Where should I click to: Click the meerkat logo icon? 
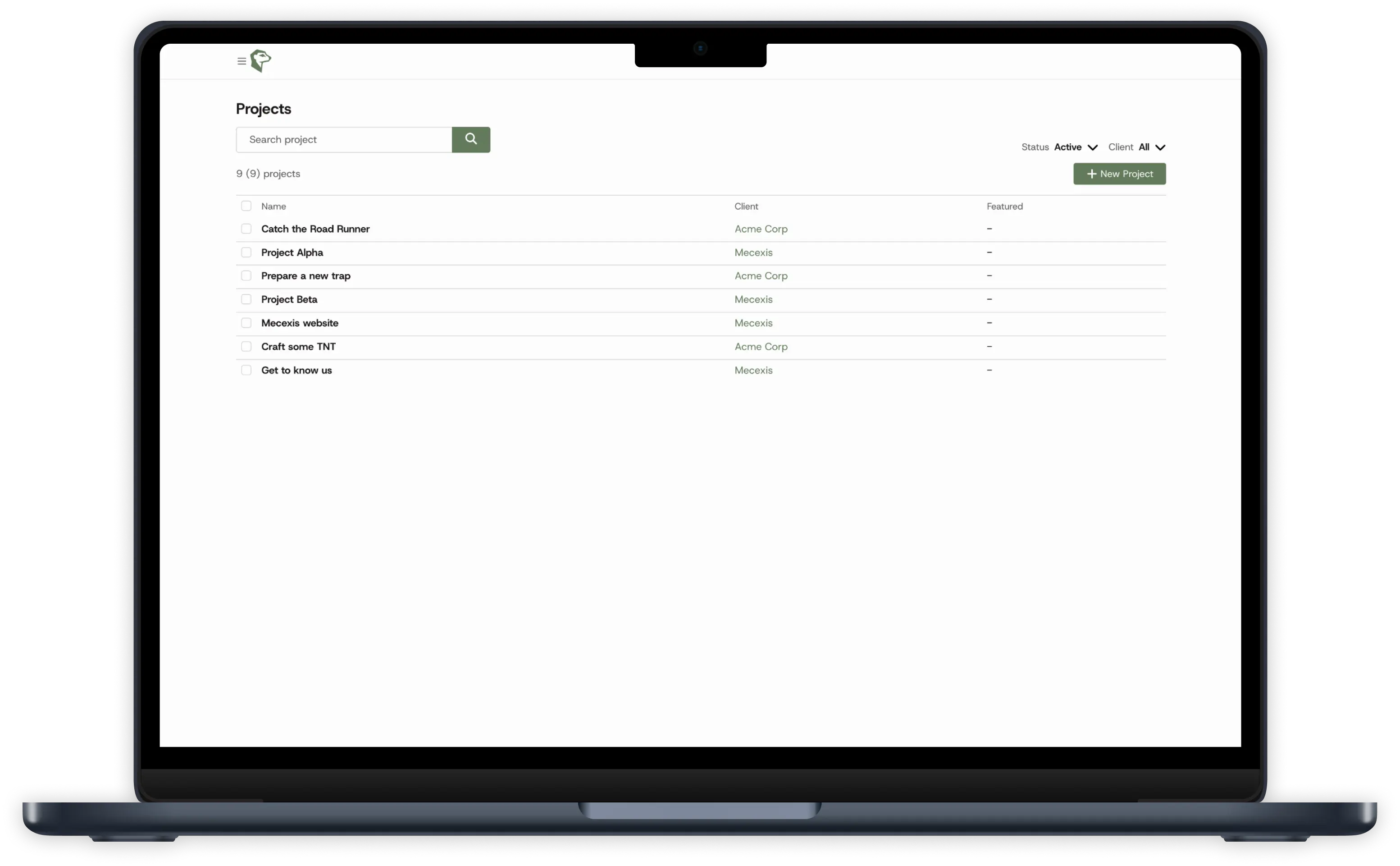tap(260, 61)
